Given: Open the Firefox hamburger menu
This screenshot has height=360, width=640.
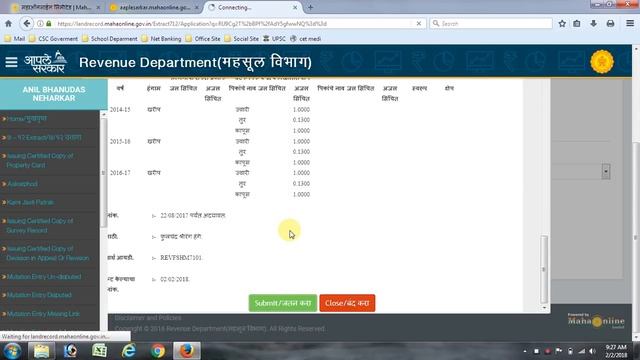Looking at the screenshot, I should click(630, 24).
